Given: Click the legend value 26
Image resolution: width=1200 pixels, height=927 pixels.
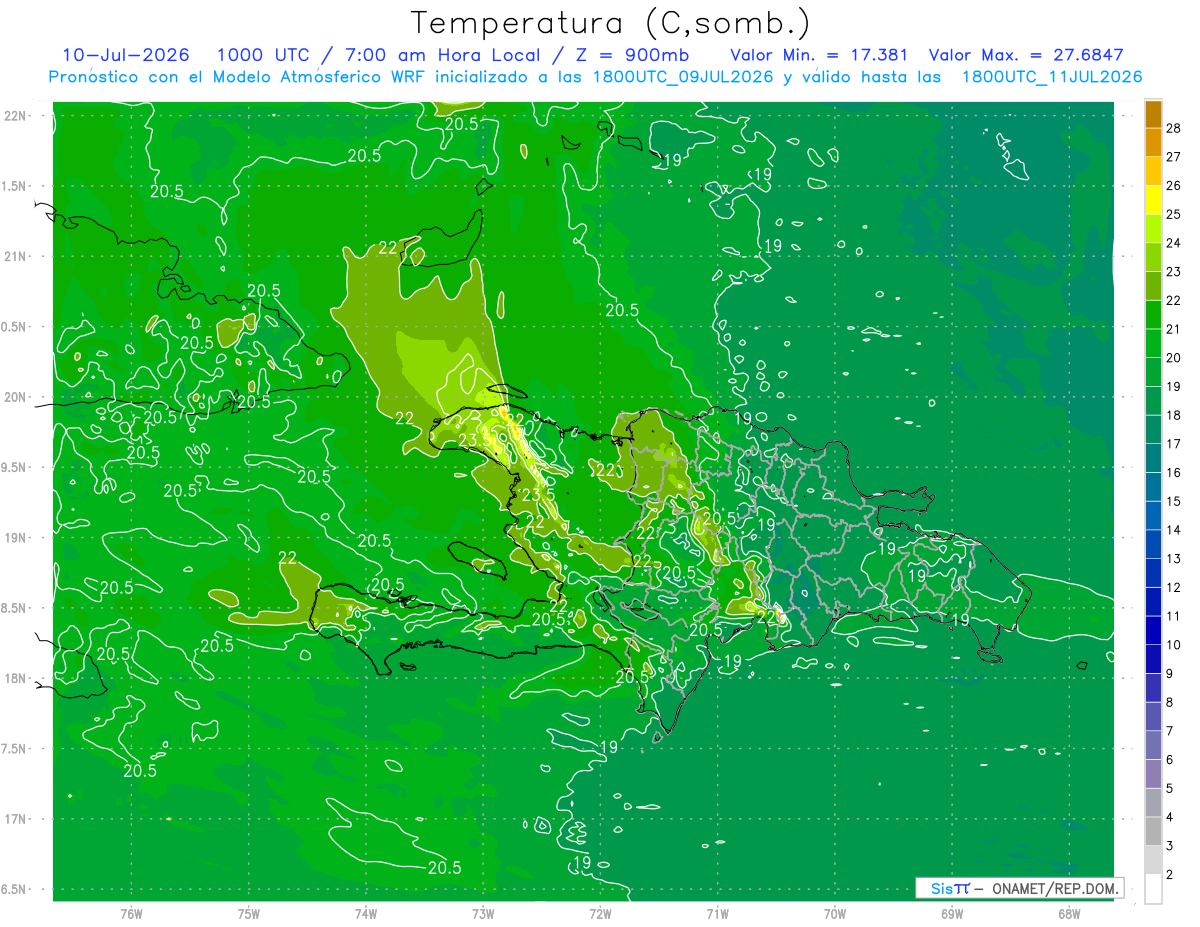Looking at the screenshot, I should [1174, 186].
